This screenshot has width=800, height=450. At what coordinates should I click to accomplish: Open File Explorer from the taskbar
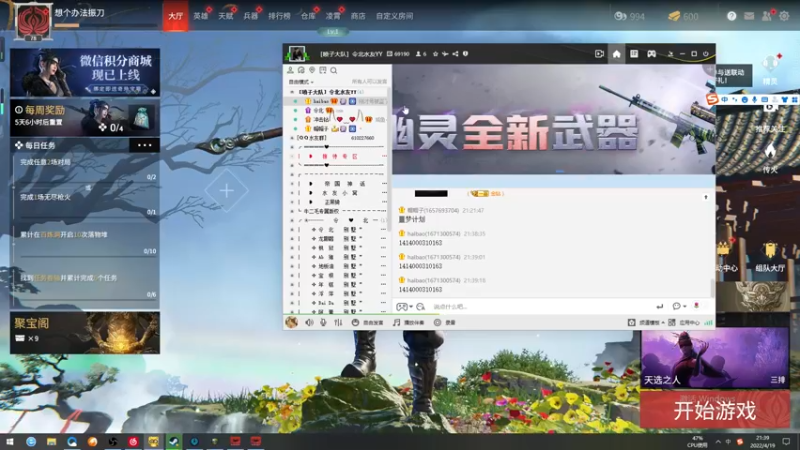click(52, 441)
